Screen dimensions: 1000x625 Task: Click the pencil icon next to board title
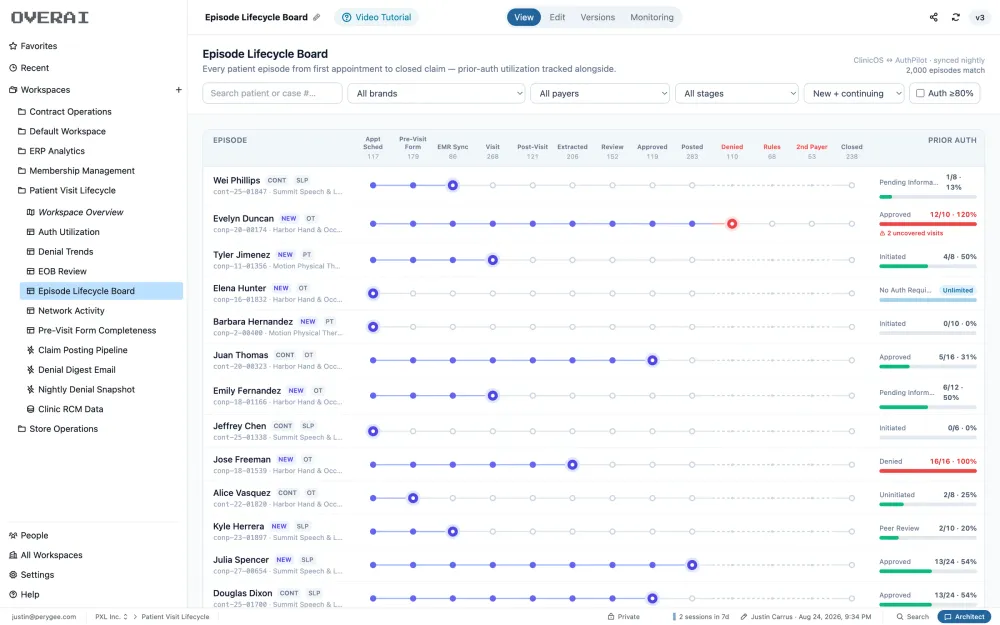[x=316, y=17]
